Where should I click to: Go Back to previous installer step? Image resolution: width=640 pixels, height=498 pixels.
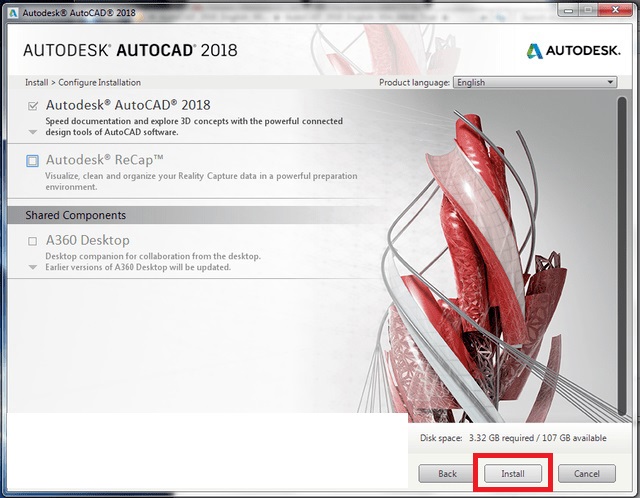(x=447, y=474)
